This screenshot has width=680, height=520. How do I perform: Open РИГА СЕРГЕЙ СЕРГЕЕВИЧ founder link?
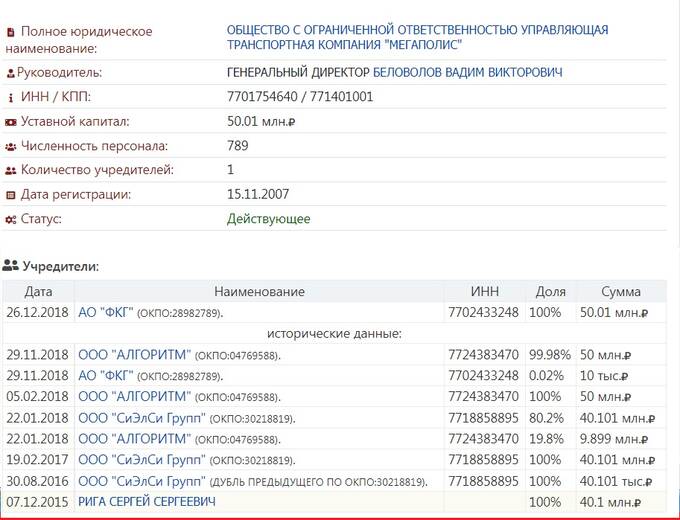point(147,502)
